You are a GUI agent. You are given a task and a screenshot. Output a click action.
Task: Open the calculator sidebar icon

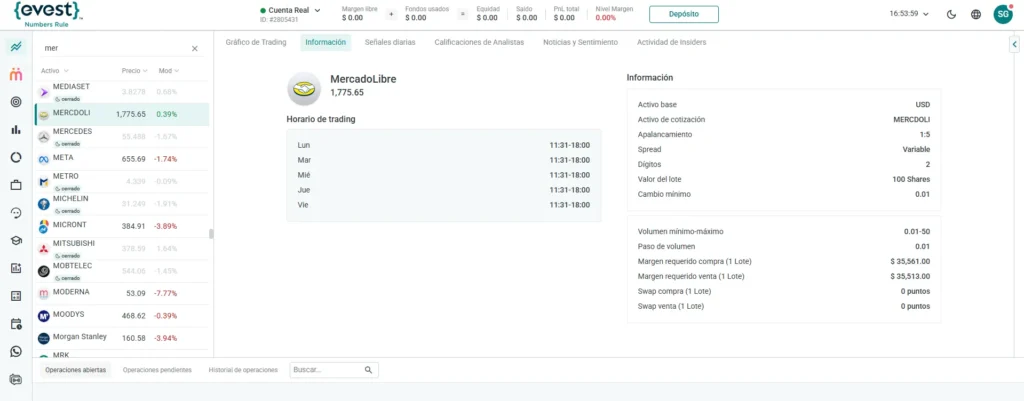point(16,296)
